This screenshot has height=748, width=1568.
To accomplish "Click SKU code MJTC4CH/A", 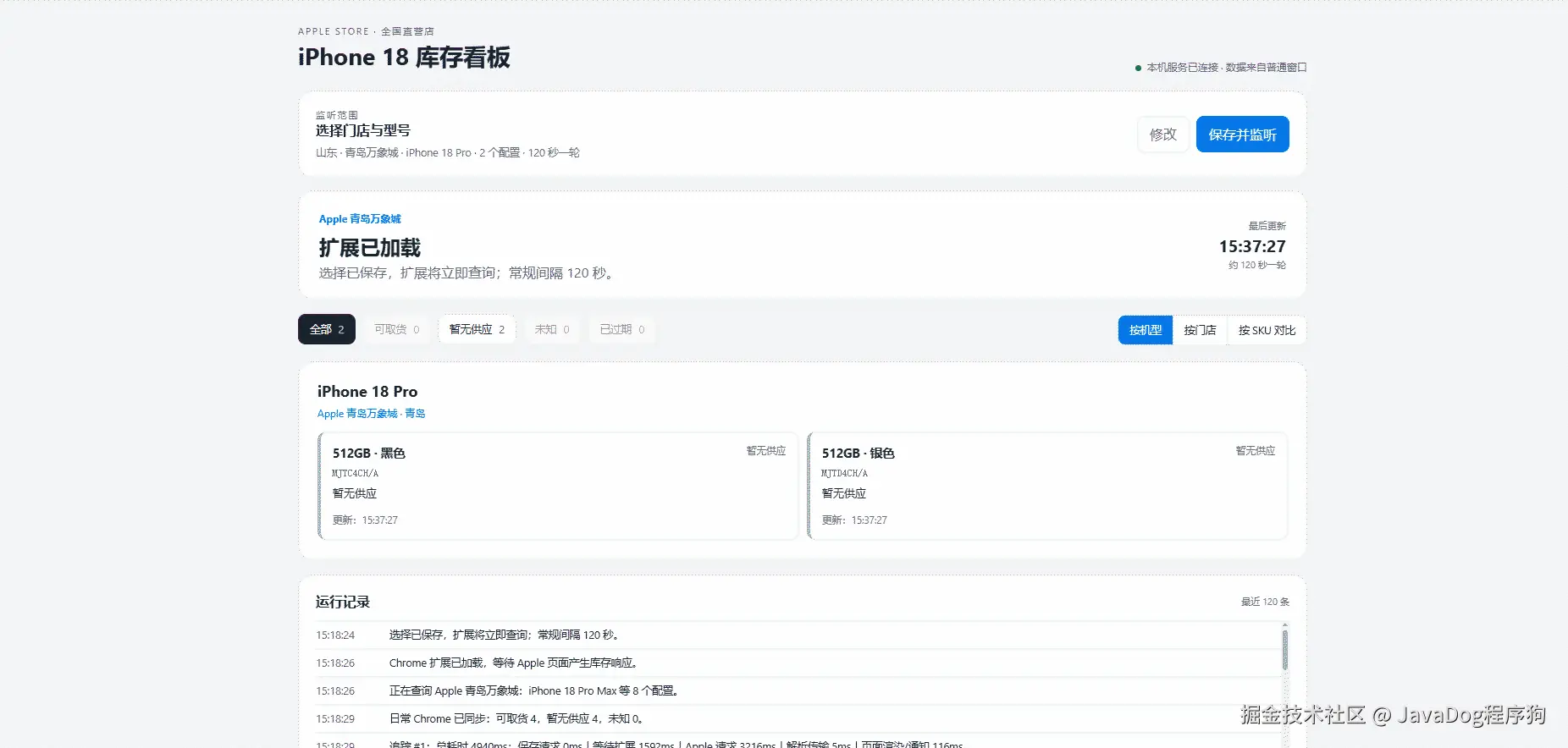I will [355, 474].
